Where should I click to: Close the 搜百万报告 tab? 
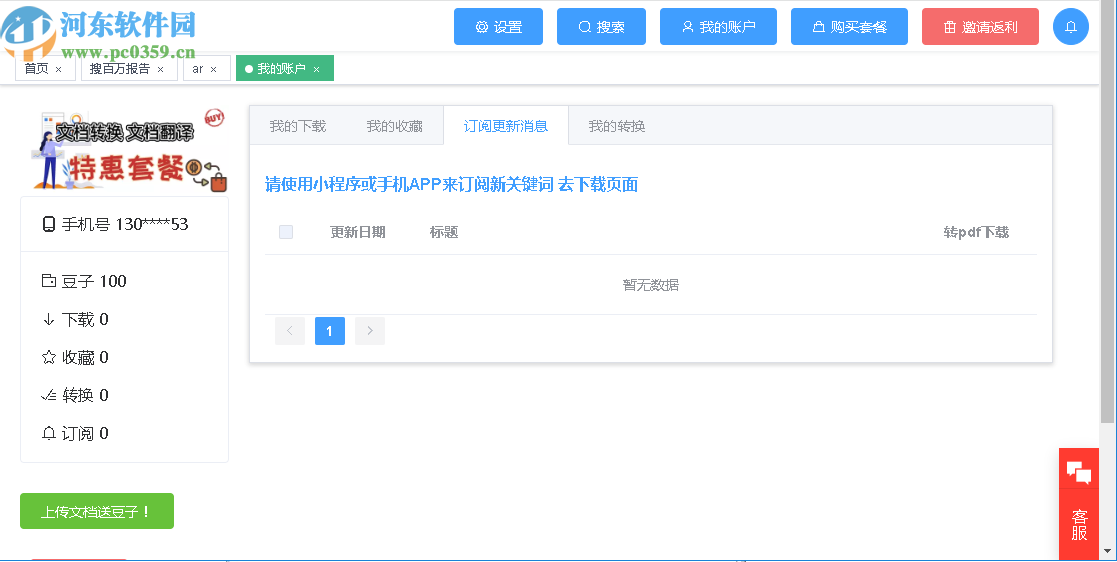click(160, 69)
